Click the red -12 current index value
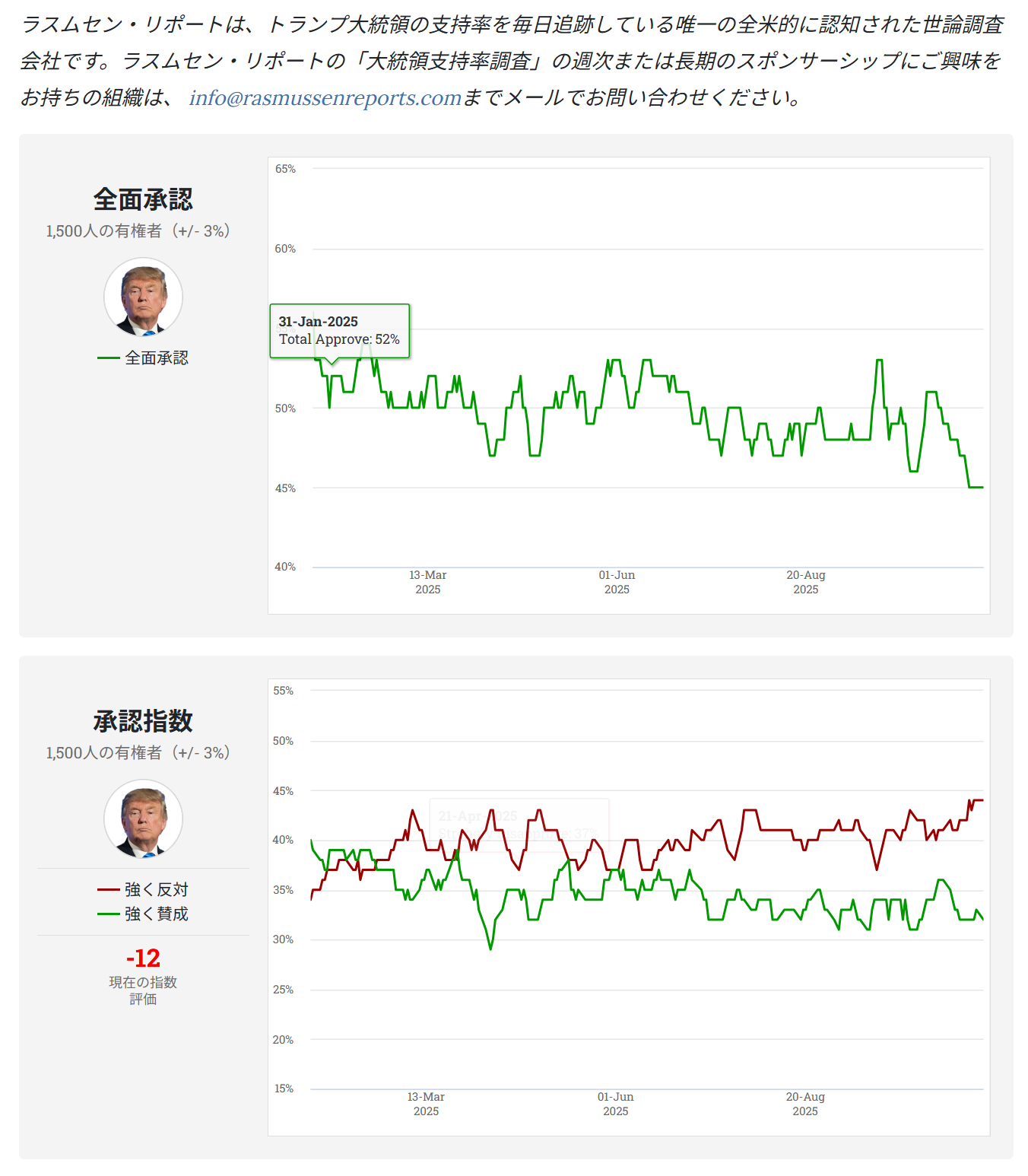Image resolution: width=1028 pixels, height=1176 pixels. point(143,958)
